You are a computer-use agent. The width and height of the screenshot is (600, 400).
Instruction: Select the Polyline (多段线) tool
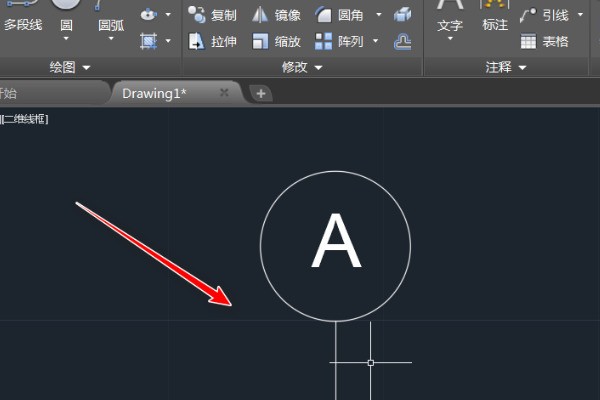coord(22,17)
